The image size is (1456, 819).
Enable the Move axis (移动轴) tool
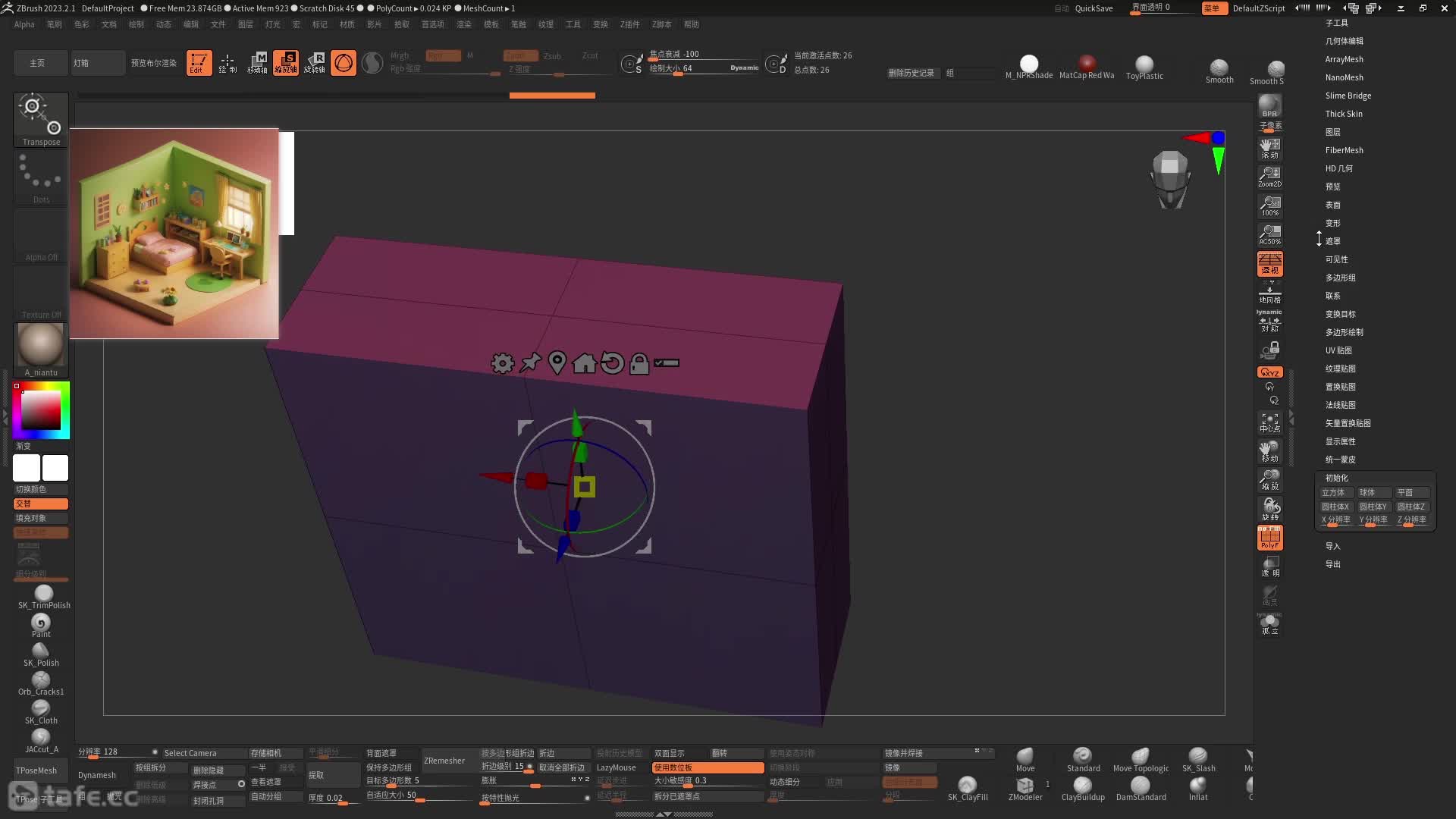(257, 63)
